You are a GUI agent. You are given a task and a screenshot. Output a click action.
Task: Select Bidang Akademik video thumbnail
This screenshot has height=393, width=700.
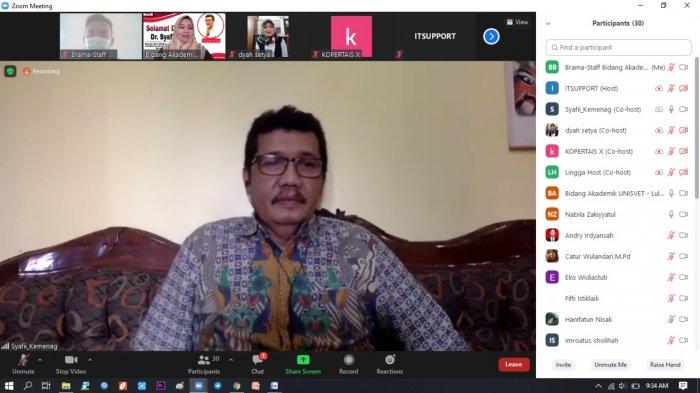pyautogui.click(x=184, y=37)
